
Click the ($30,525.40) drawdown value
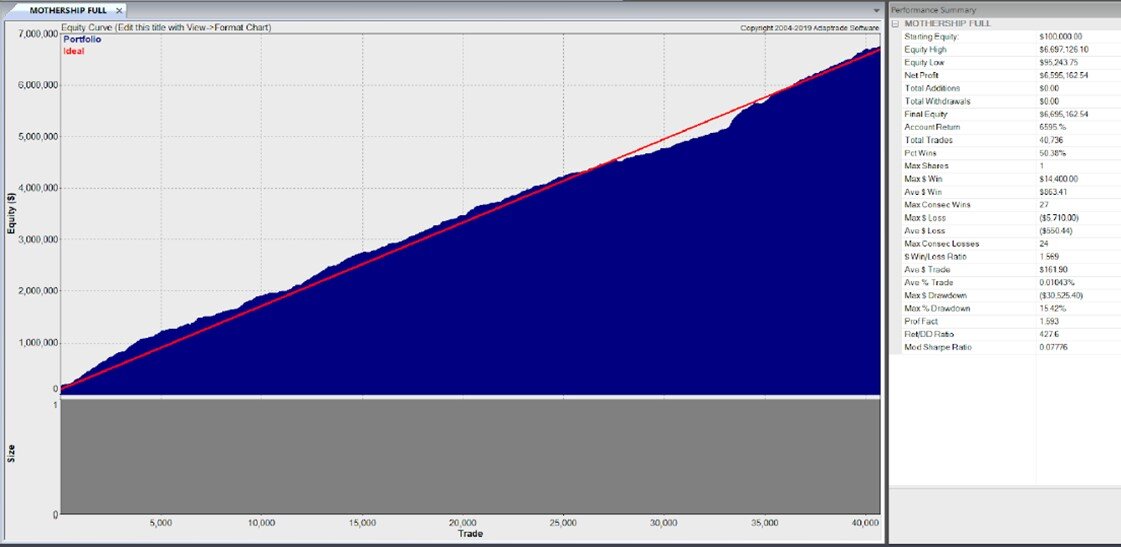pos(1062,295)
